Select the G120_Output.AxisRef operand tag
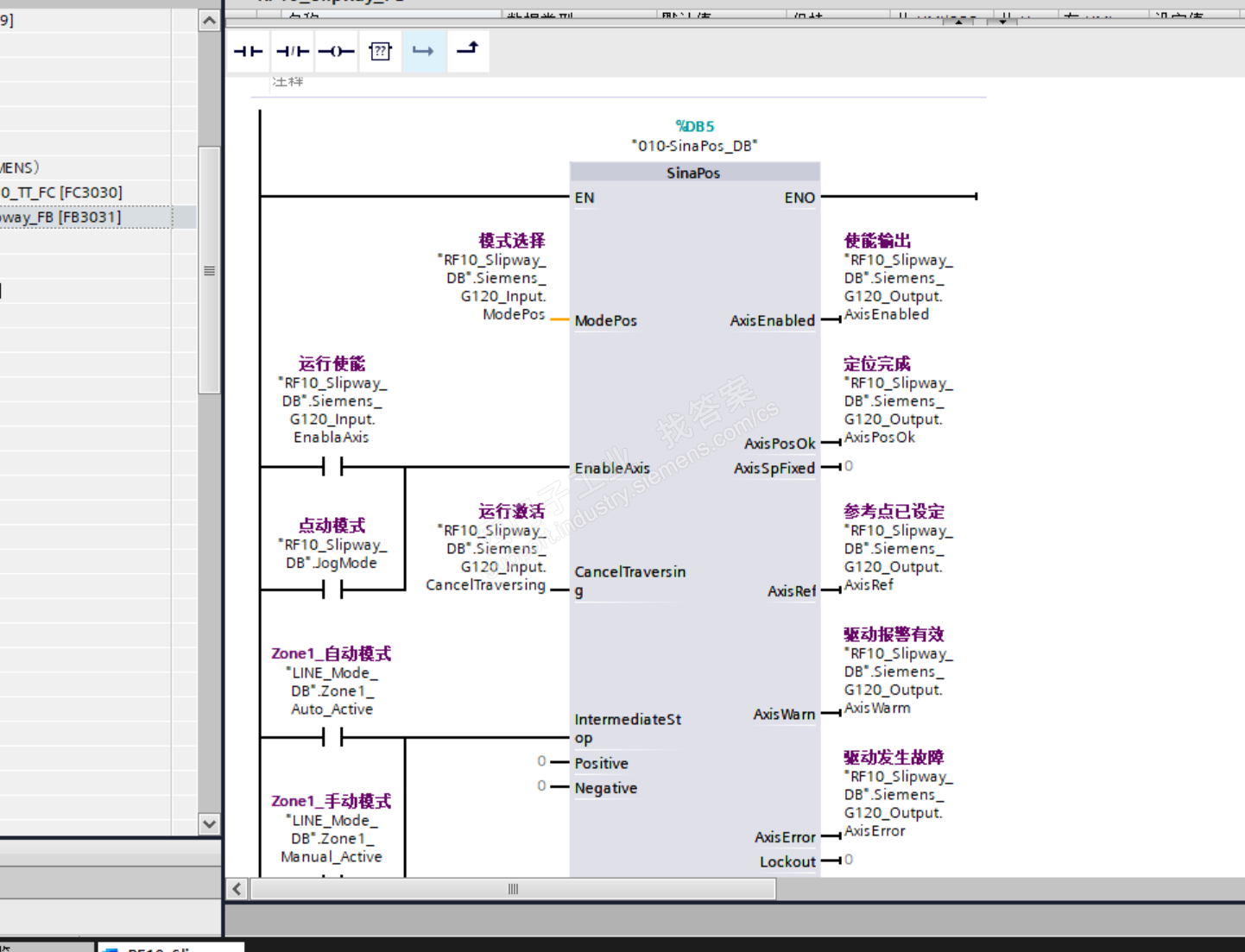The width and height of the screenshot is (1245, 952). point(899,558)
